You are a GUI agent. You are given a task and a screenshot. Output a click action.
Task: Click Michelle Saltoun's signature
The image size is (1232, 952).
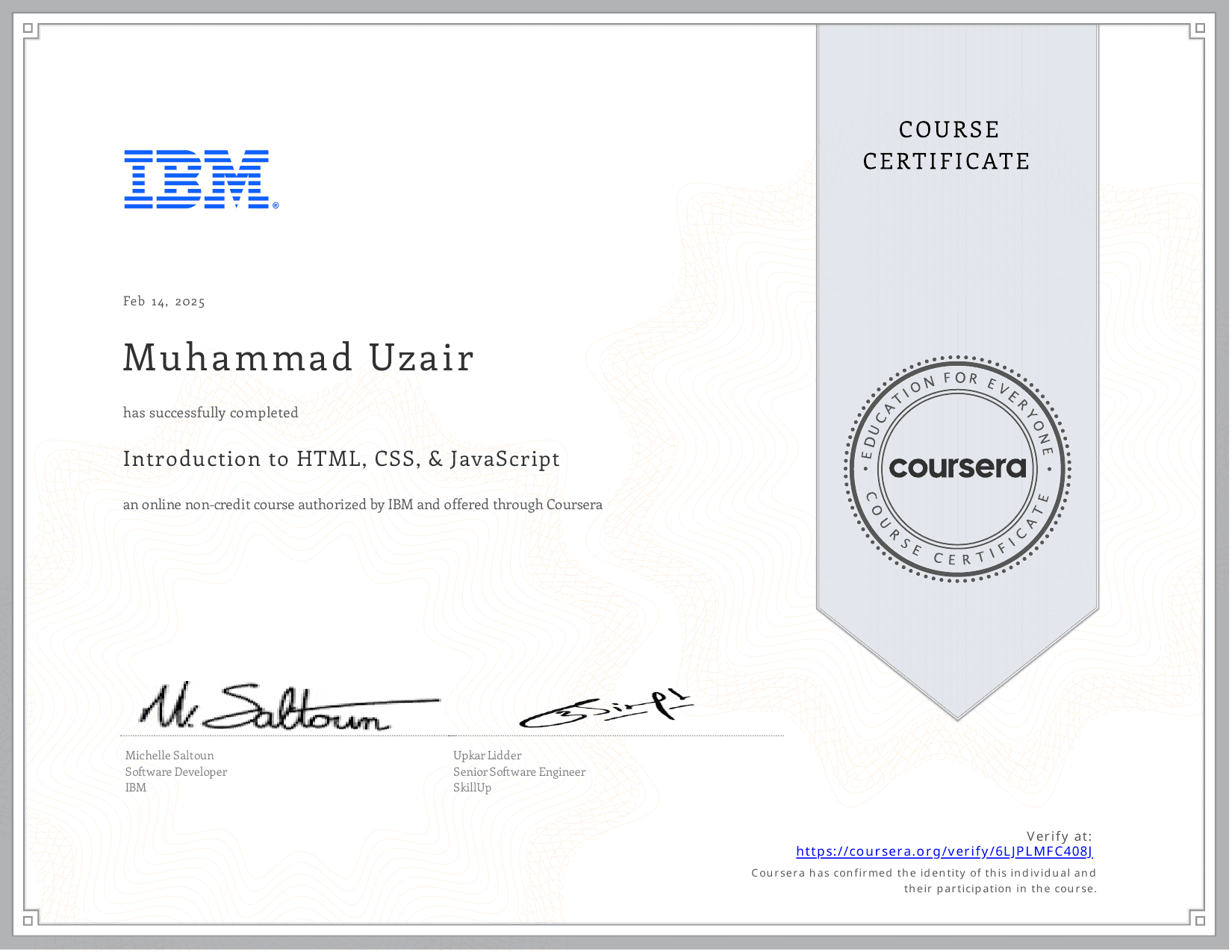click(x=261, y=709)
